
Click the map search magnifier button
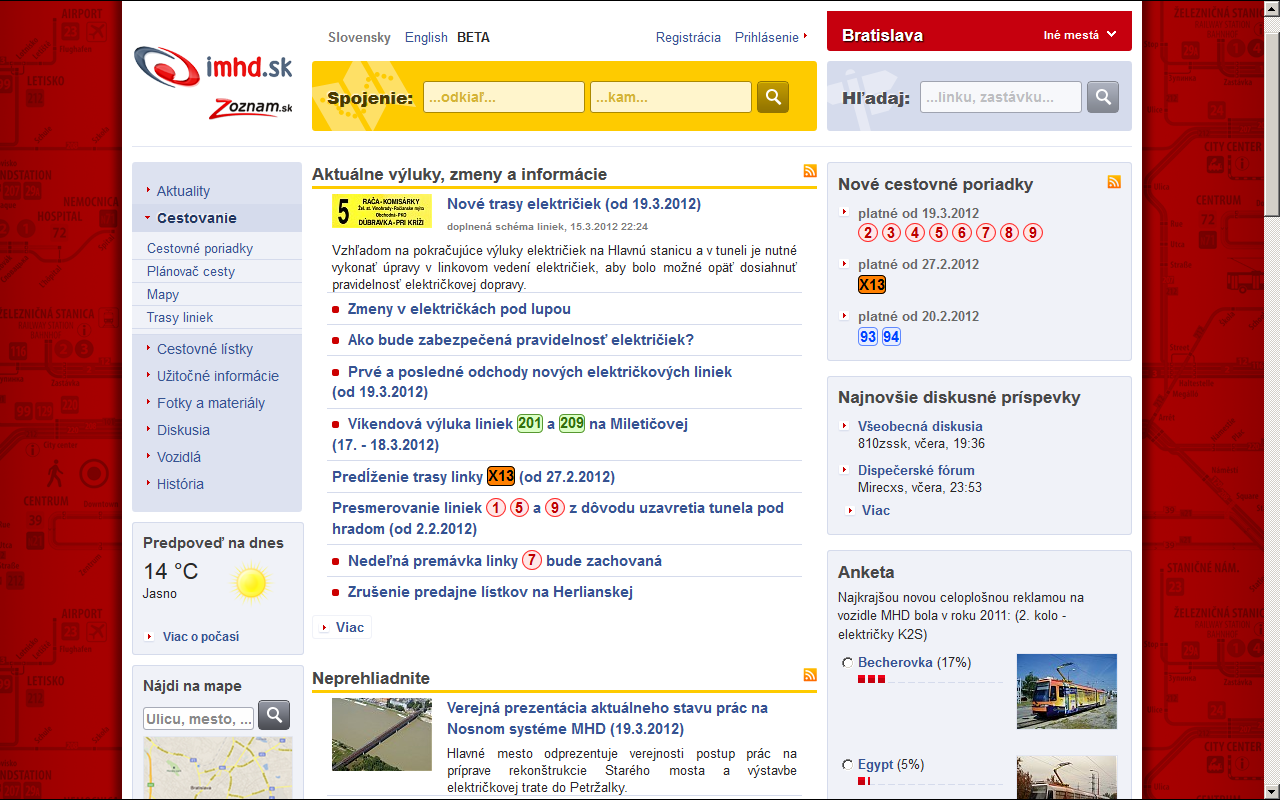coord(274,715)
